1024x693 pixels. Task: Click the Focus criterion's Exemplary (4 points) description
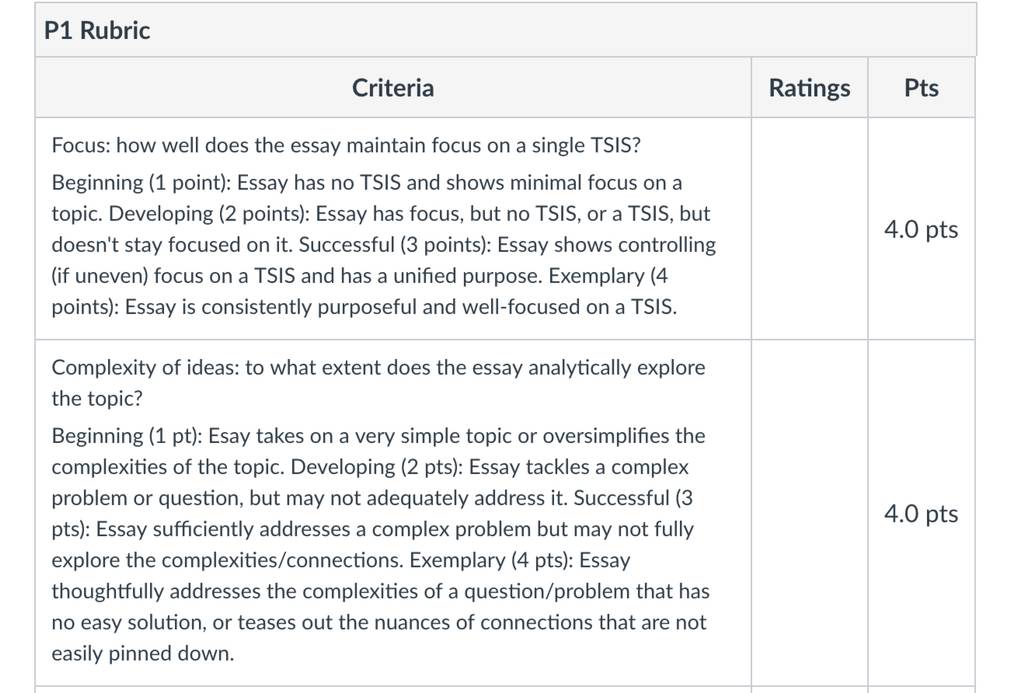pos(364,291)
